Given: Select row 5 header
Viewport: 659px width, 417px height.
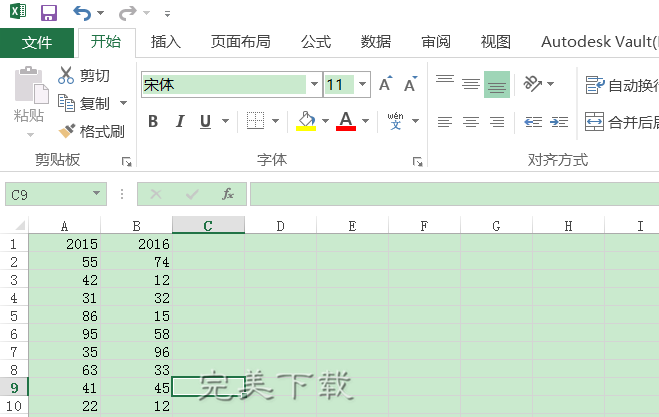Looking at the screenshot, I should [x=14, y=316].
